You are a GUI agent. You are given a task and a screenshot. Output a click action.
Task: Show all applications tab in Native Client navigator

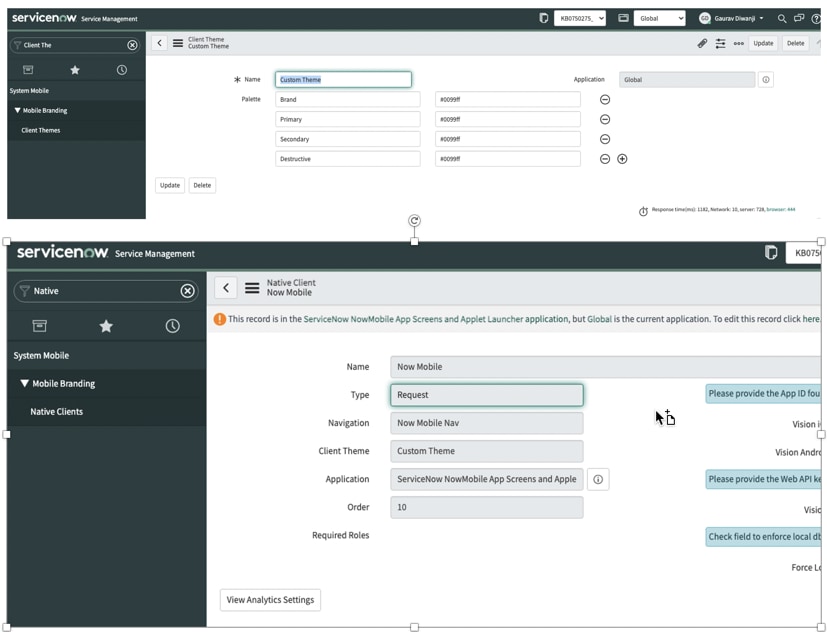click(40, 326)
